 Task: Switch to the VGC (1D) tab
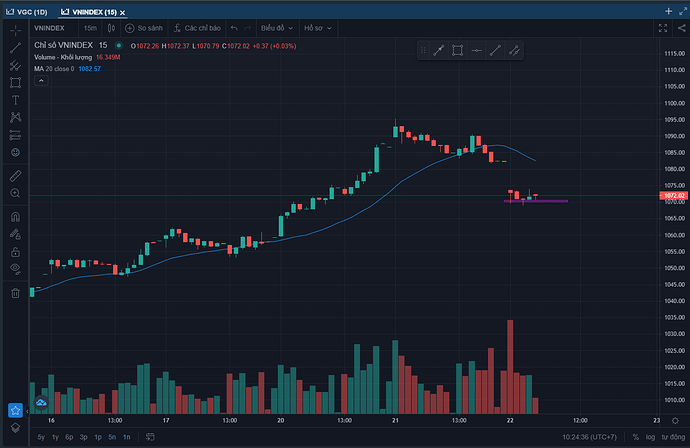point(27,12)
